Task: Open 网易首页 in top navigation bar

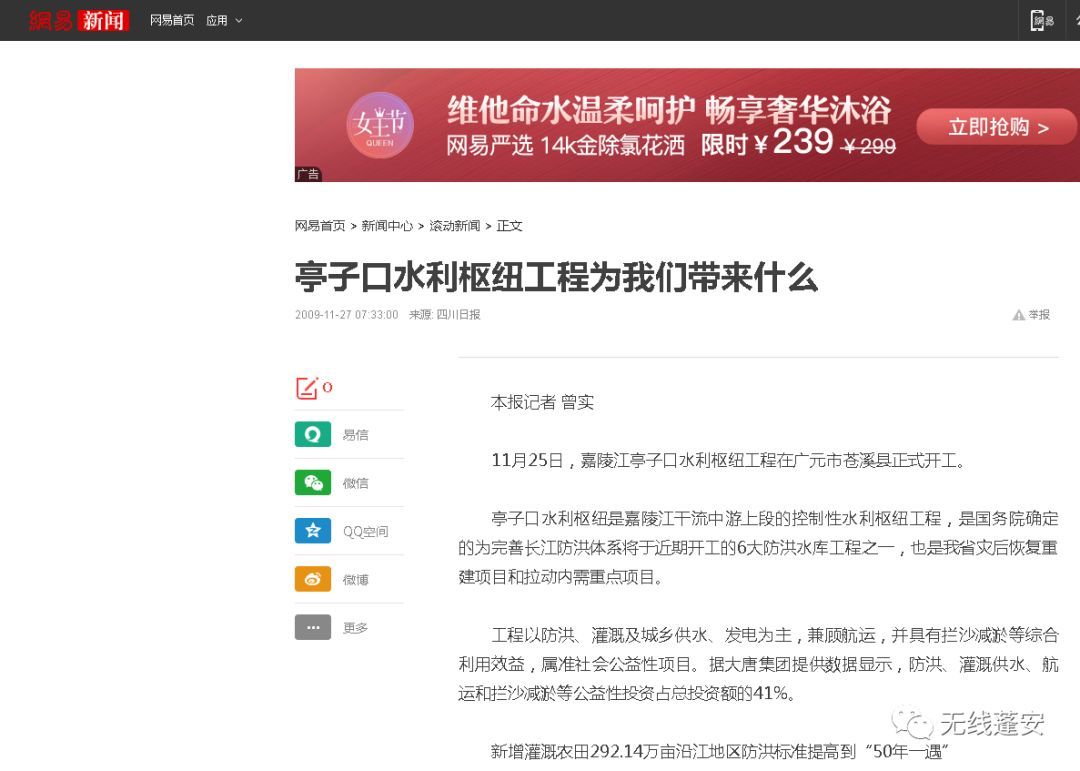Action: coord(172,20)
